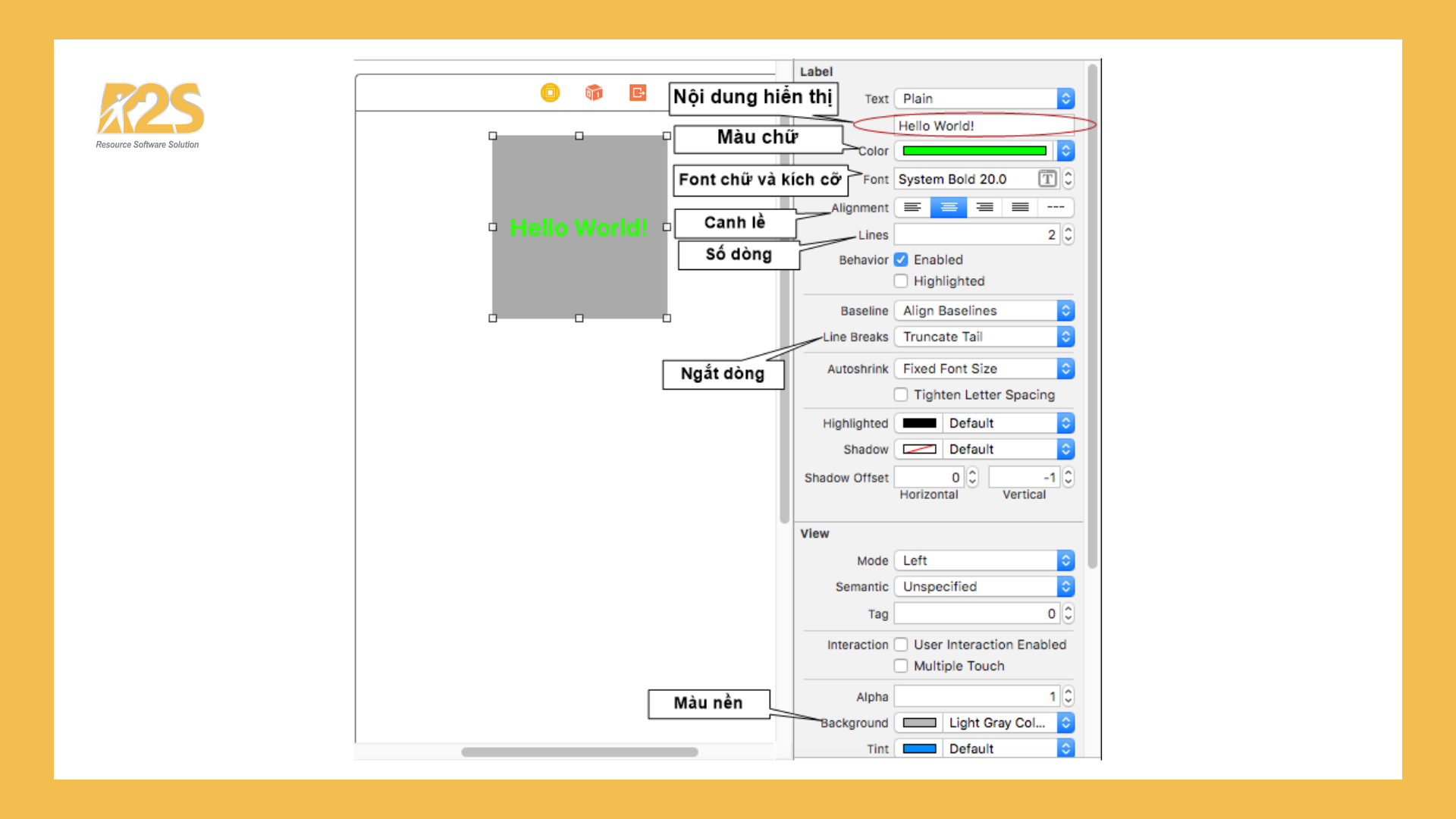Open the Baseline dropdown
Image resolution: width=1456 pixels, height=819 pixels.
click(983, 310)
